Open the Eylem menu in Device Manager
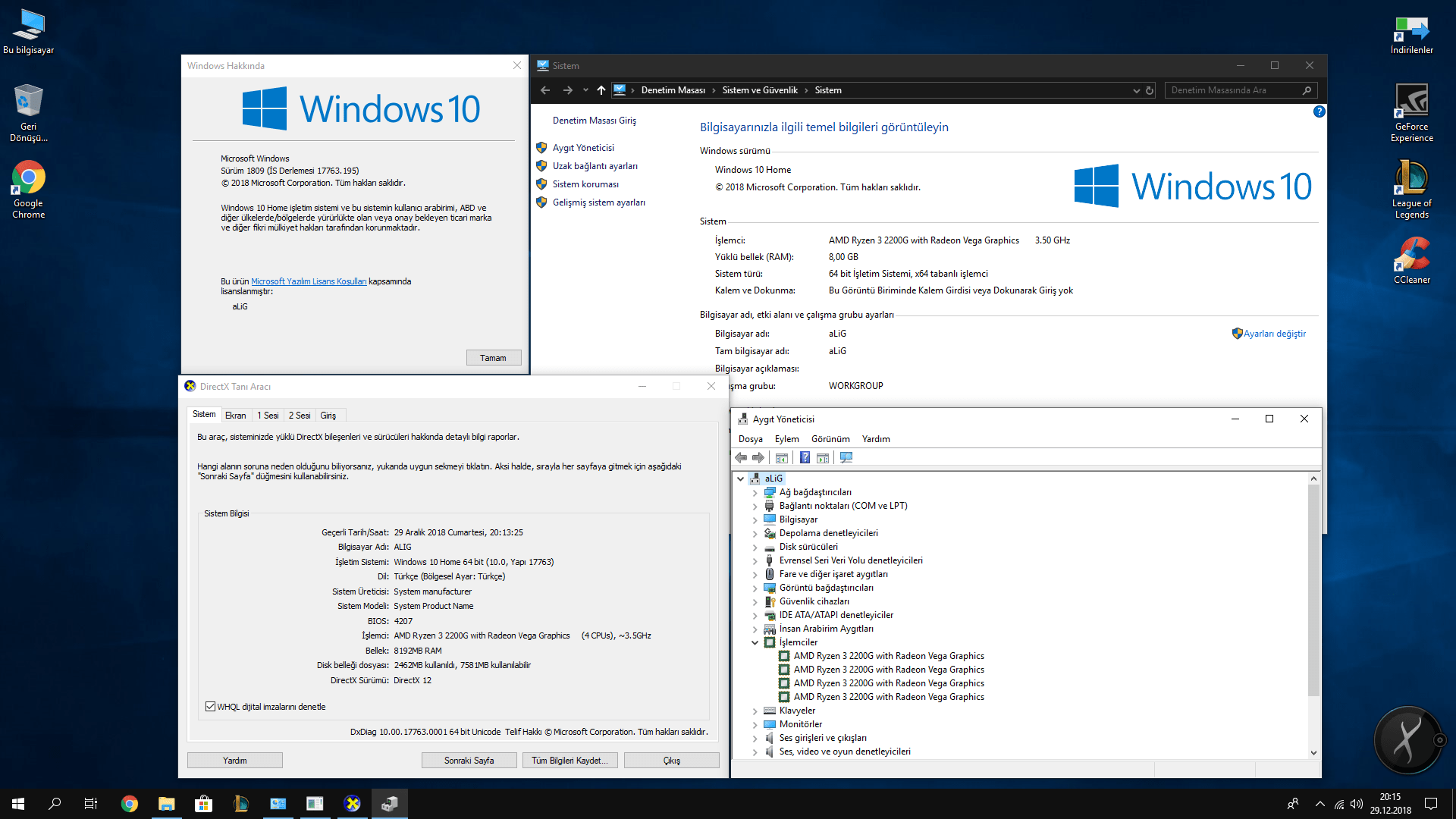1456x819 pixels. (786, 439)
